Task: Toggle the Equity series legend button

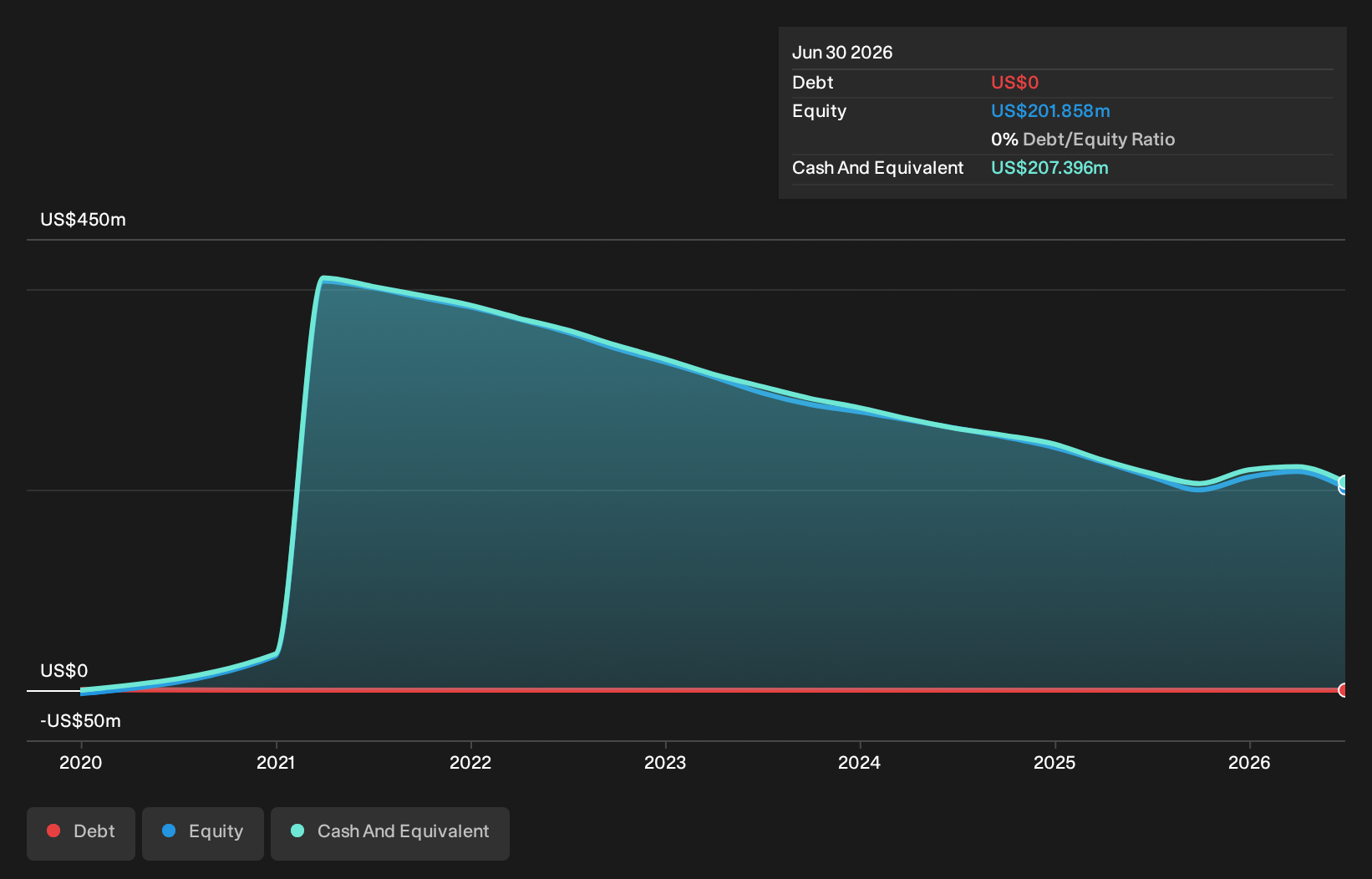Action: click(x=203, y=833)
